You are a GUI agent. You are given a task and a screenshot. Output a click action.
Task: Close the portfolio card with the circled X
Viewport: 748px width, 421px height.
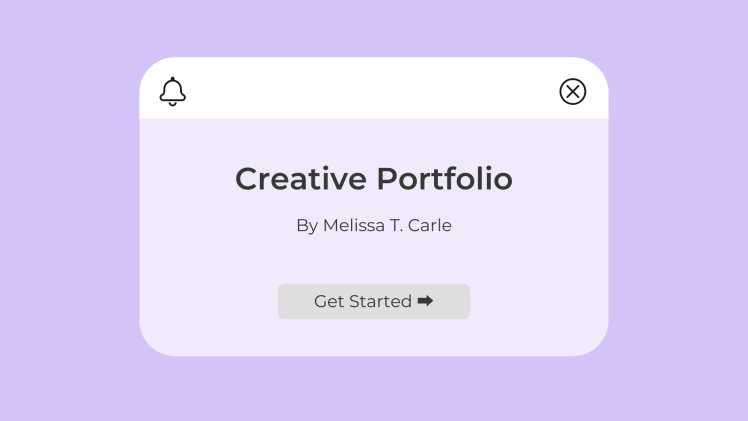click(572, 92)
